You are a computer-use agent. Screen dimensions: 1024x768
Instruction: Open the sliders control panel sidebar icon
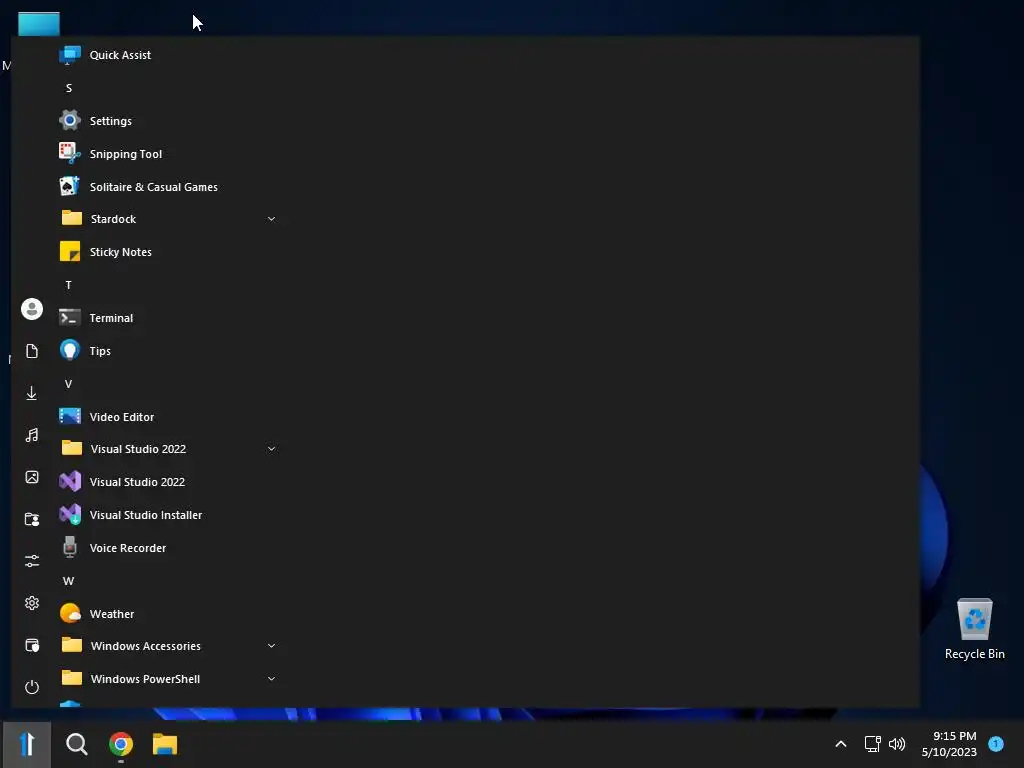pos(31,561)
